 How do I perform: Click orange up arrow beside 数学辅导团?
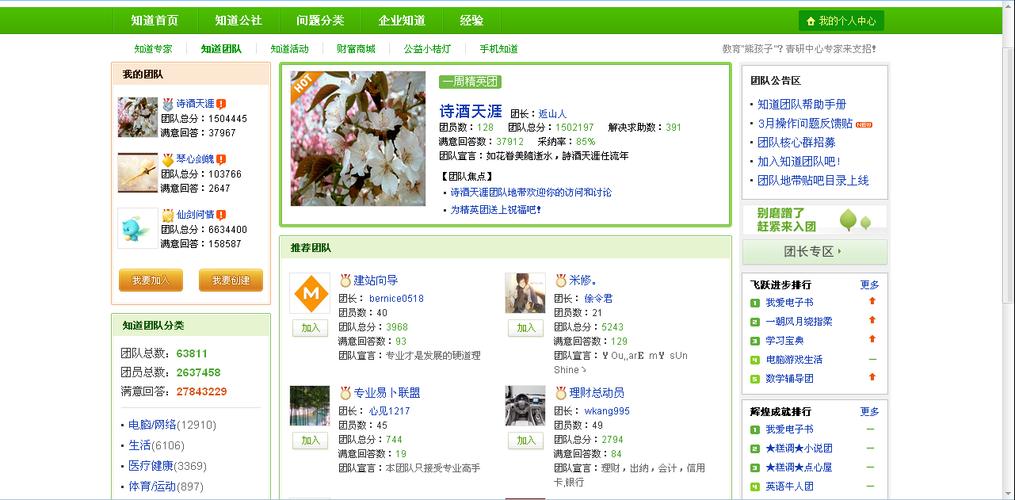click(872, 377)
